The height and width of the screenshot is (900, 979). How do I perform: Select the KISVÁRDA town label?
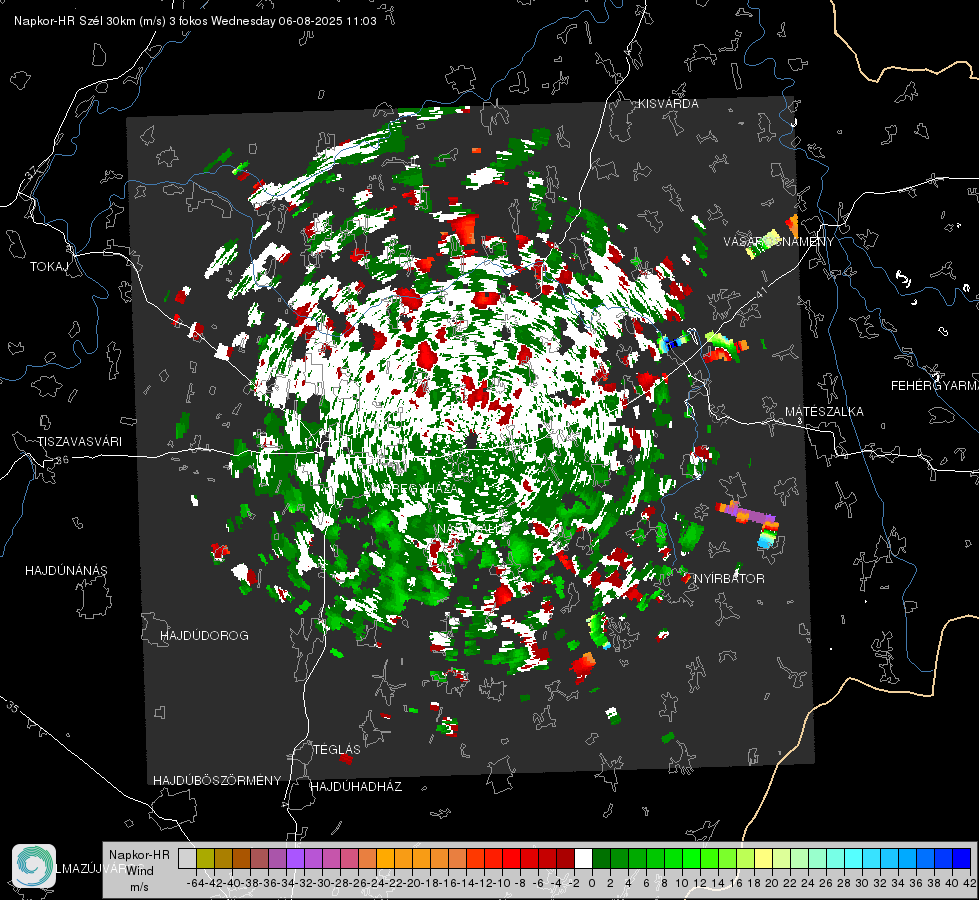668,104
